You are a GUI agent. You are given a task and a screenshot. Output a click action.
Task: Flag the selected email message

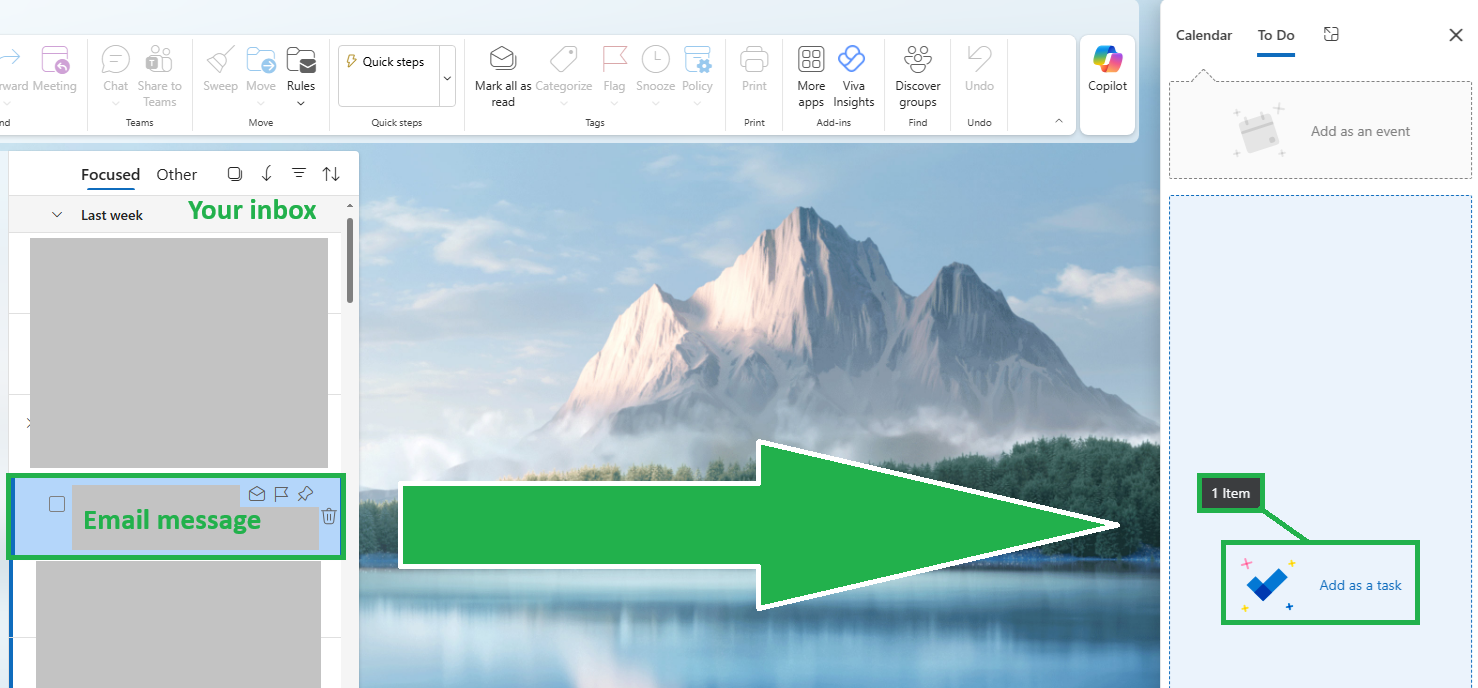[x=281, y=494]
